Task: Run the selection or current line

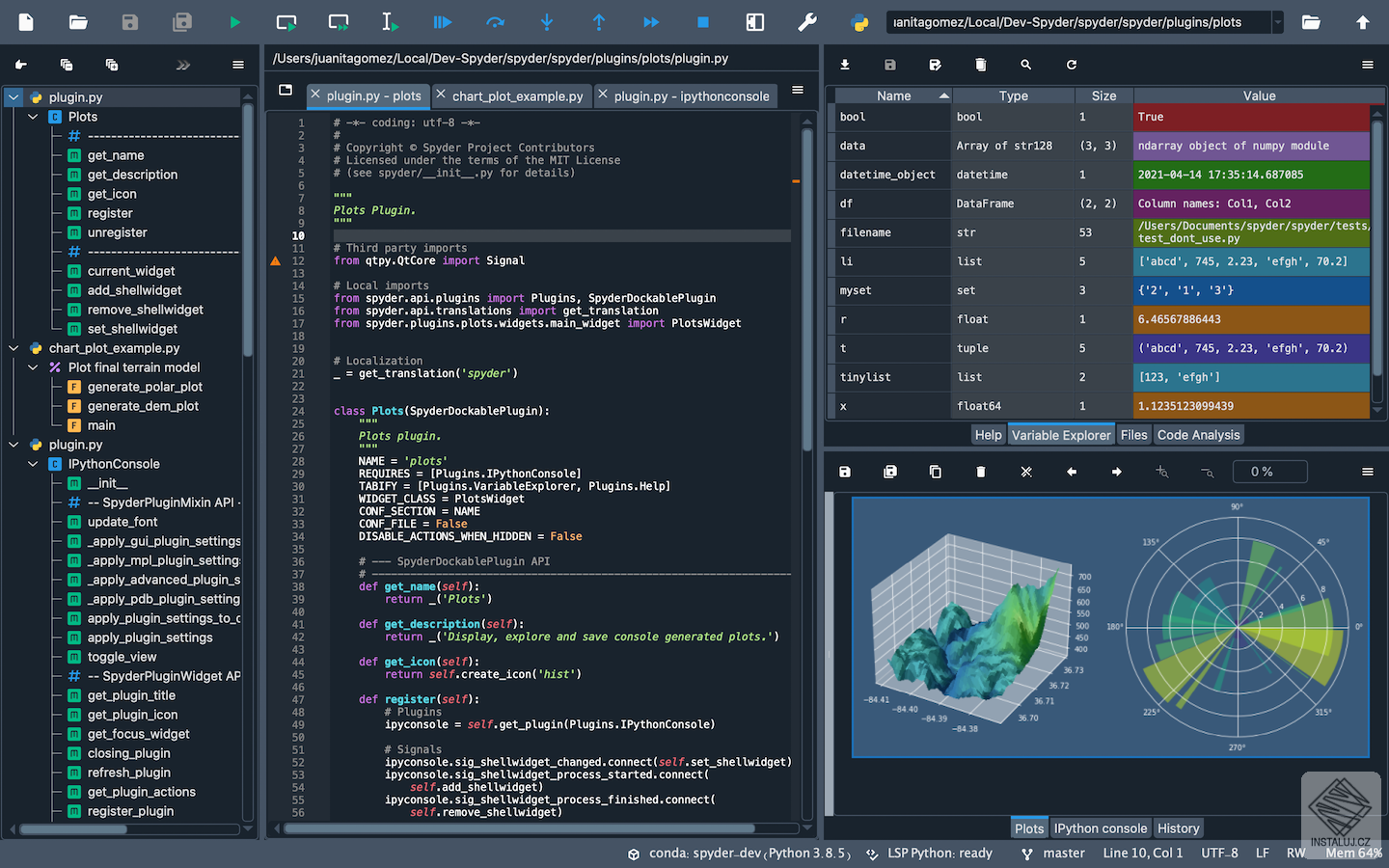Action: coord(390,22)
